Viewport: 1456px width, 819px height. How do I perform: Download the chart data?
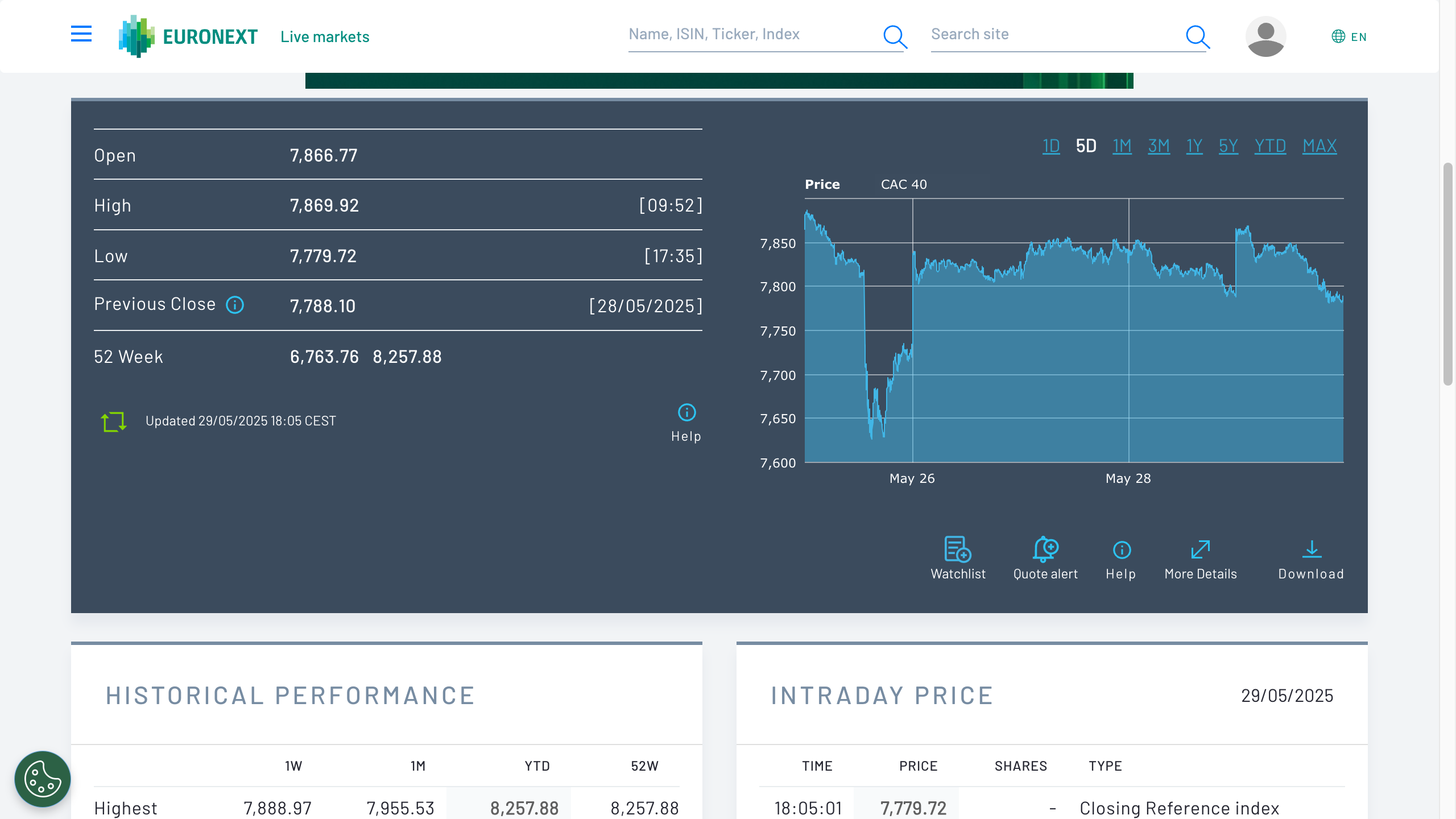[1311, 558]
